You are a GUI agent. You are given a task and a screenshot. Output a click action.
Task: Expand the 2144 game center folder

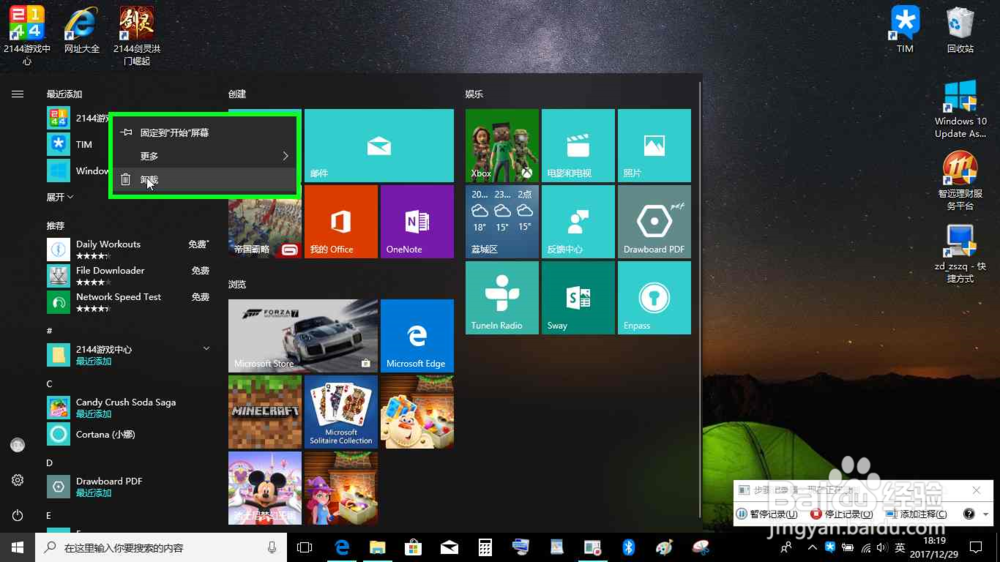[x=206, y=349]
